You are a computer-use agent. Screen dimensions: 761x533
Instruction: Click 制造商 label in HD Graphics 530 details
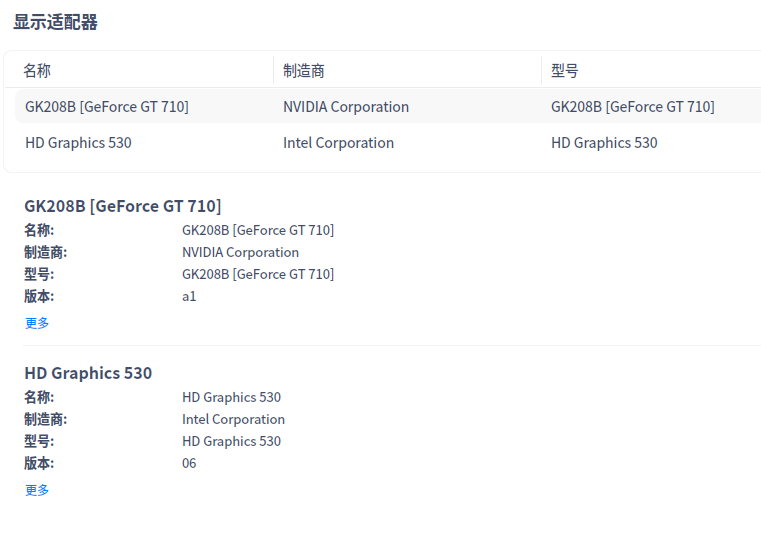(x=46, y=419)
